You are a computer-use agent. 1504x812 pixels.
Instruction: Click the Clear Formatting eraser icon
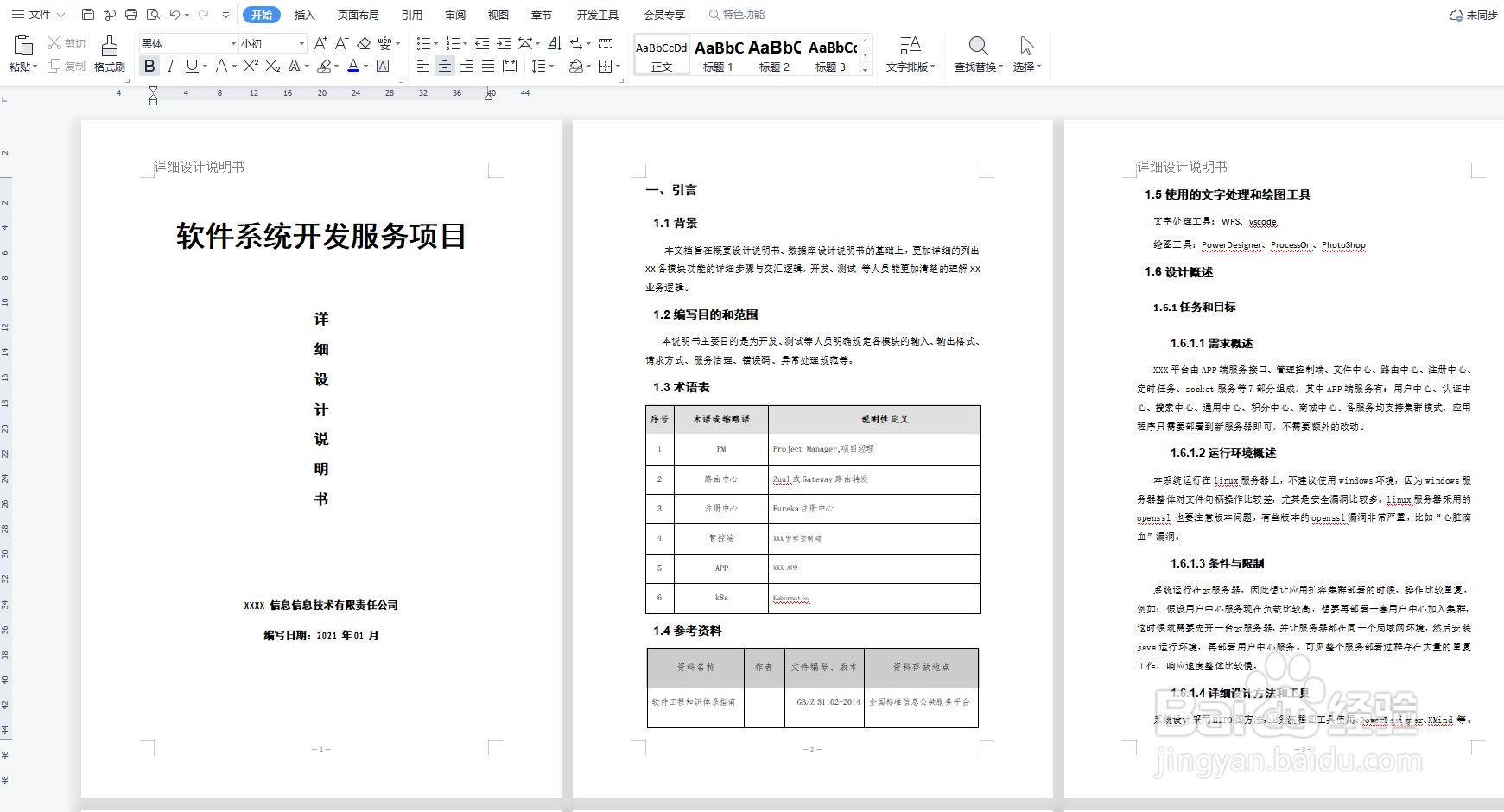[364, 43]
